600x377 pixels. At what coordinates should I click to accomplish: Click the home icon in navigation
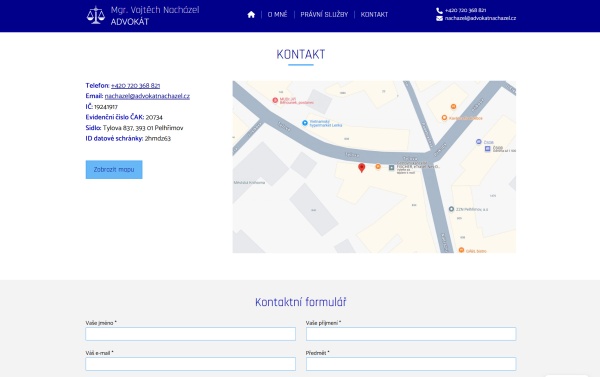point(251,15)
